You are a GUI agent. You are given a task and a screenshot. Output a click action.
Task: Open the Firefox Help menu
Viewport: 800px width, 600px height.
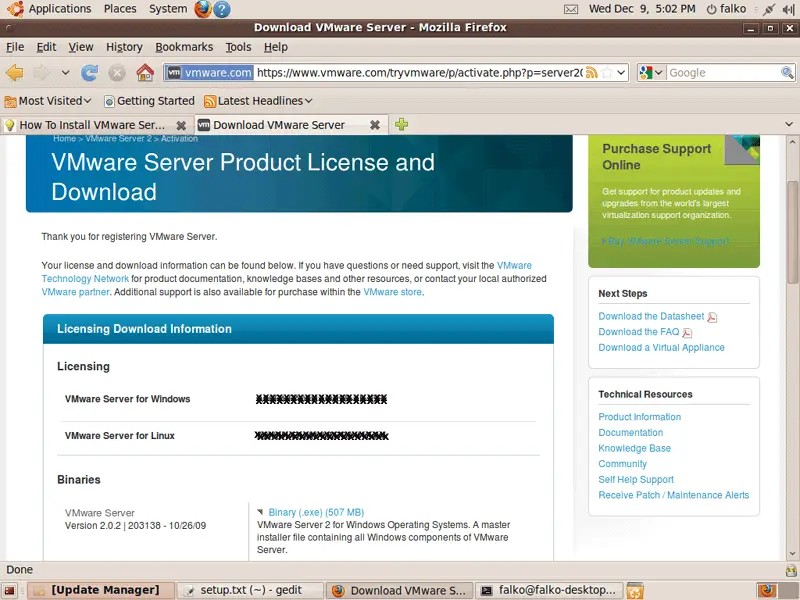276,47
